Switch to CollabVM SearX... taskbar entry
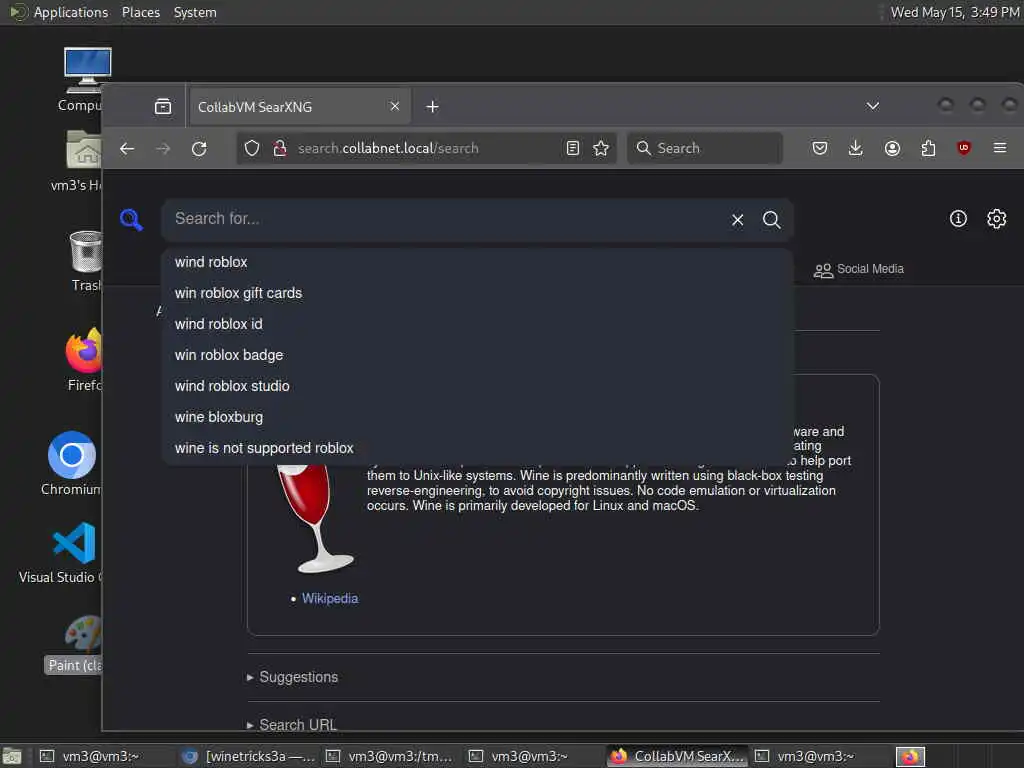1024x768 pixels. (677, 757)
